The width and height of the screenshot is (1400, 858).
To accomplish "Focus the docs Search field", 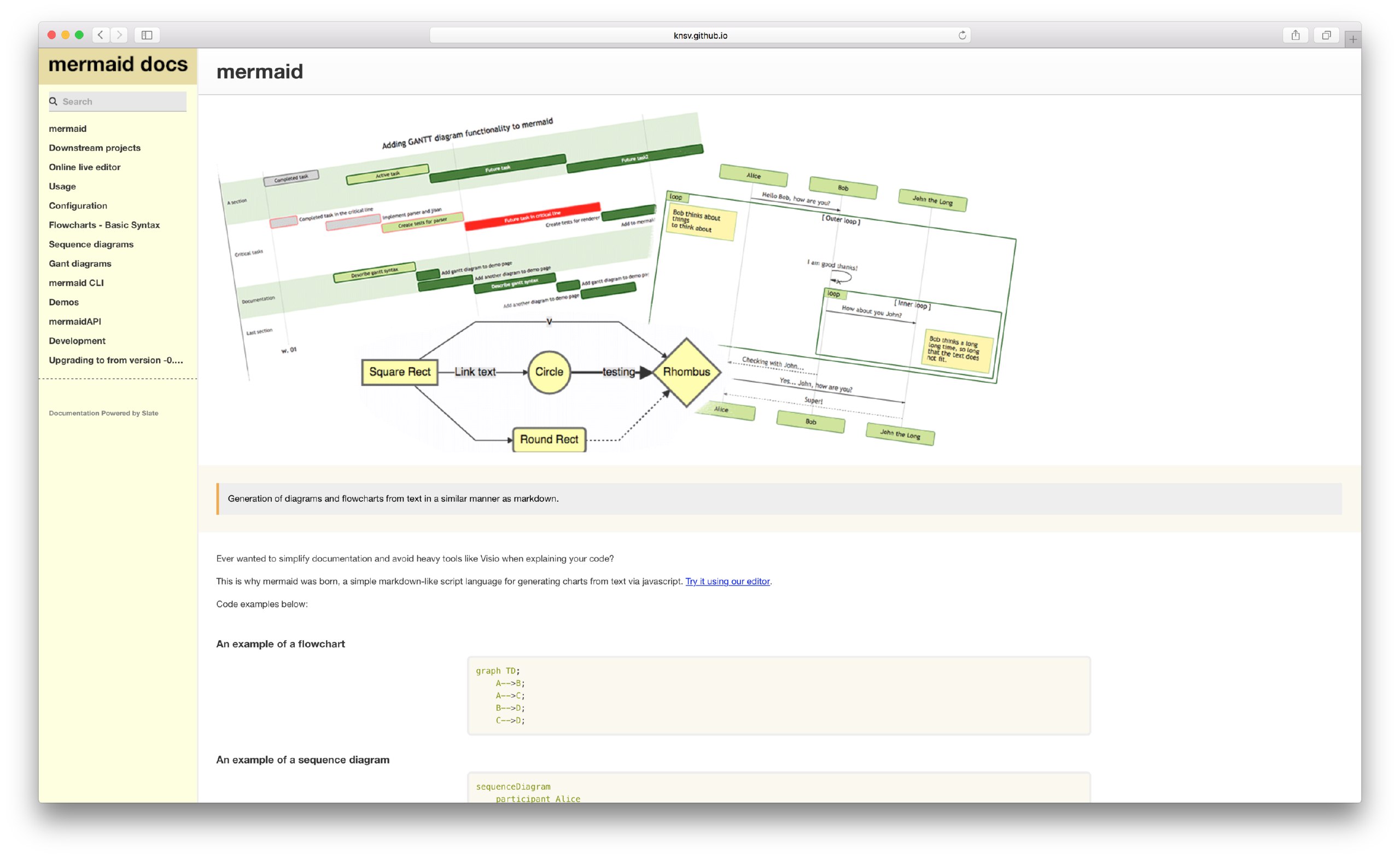I will [118, 101].
